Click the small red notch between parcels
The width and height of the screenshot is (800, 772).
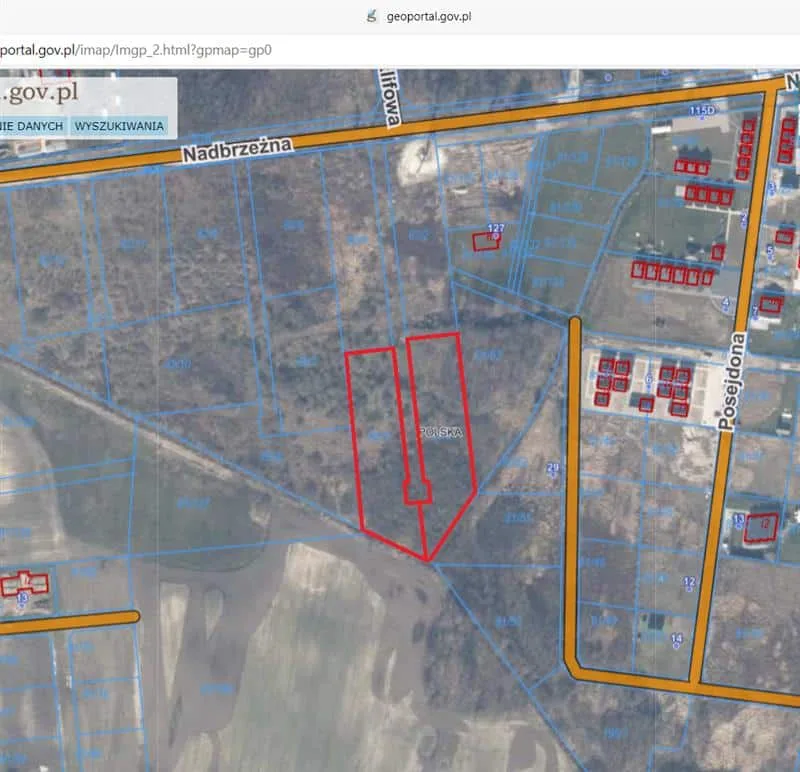click(417, 491)
